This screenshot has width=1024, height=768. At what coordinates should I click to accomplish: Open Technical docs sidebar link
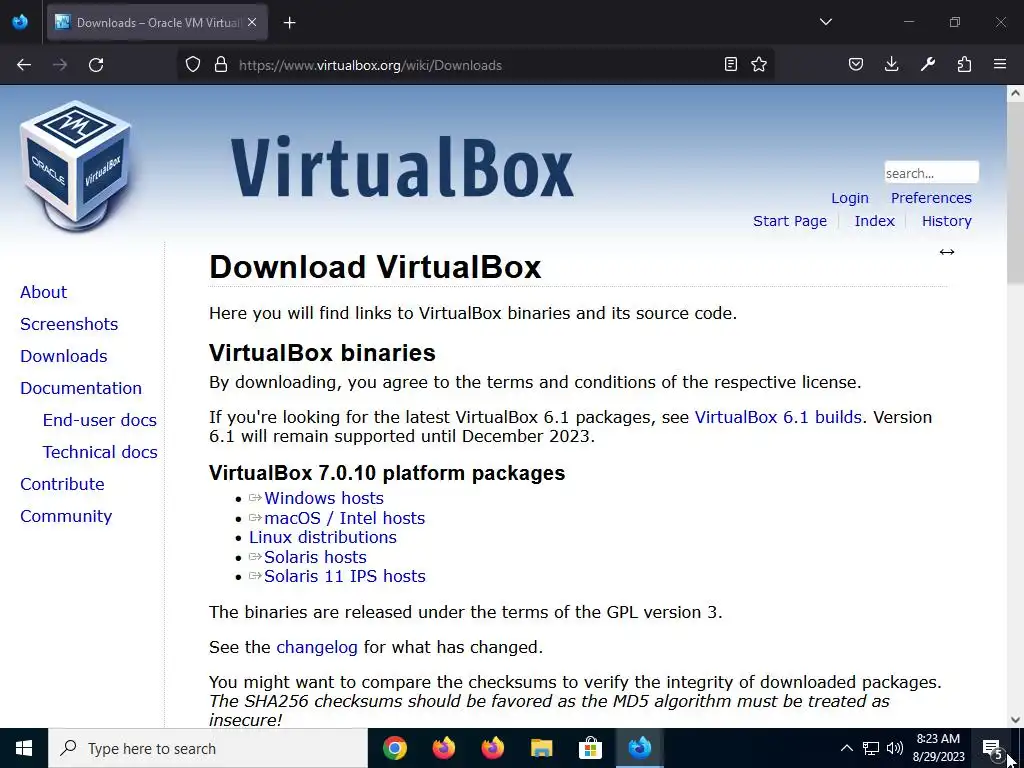[100, 452]
